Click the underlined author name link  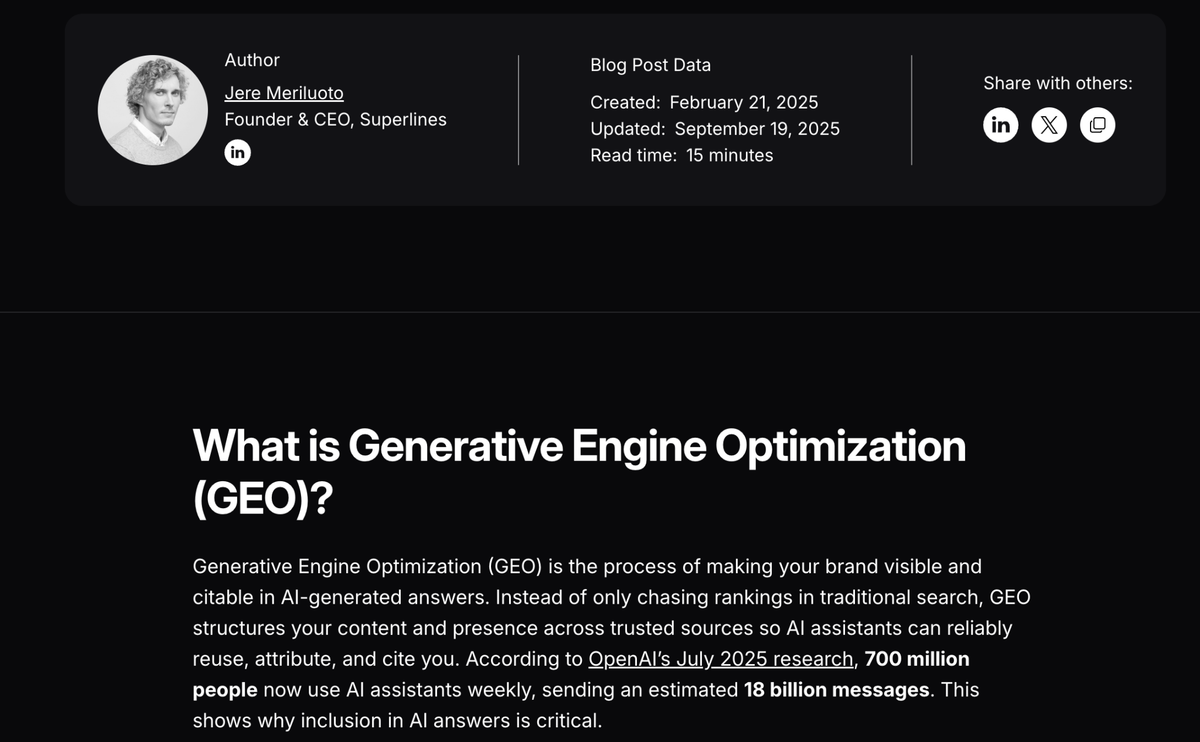pyautogui.click(x=283, y=92)
